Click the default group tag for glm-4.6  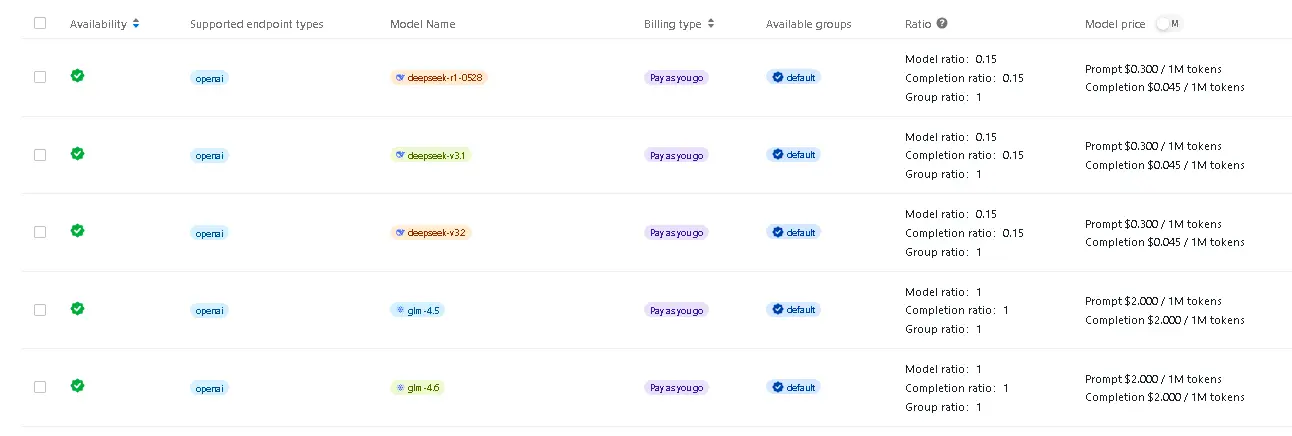[794, 387]
